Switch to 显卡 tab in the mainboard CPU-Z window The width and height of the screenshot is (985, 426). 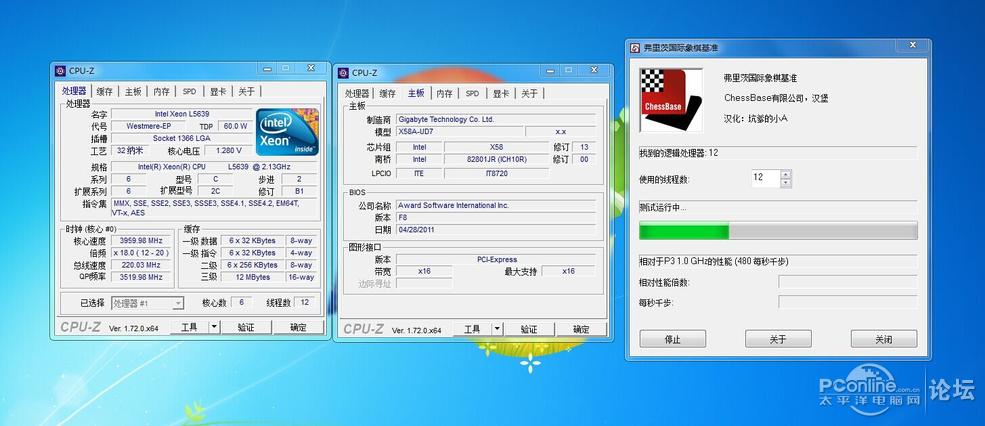[x=501, y=93]
